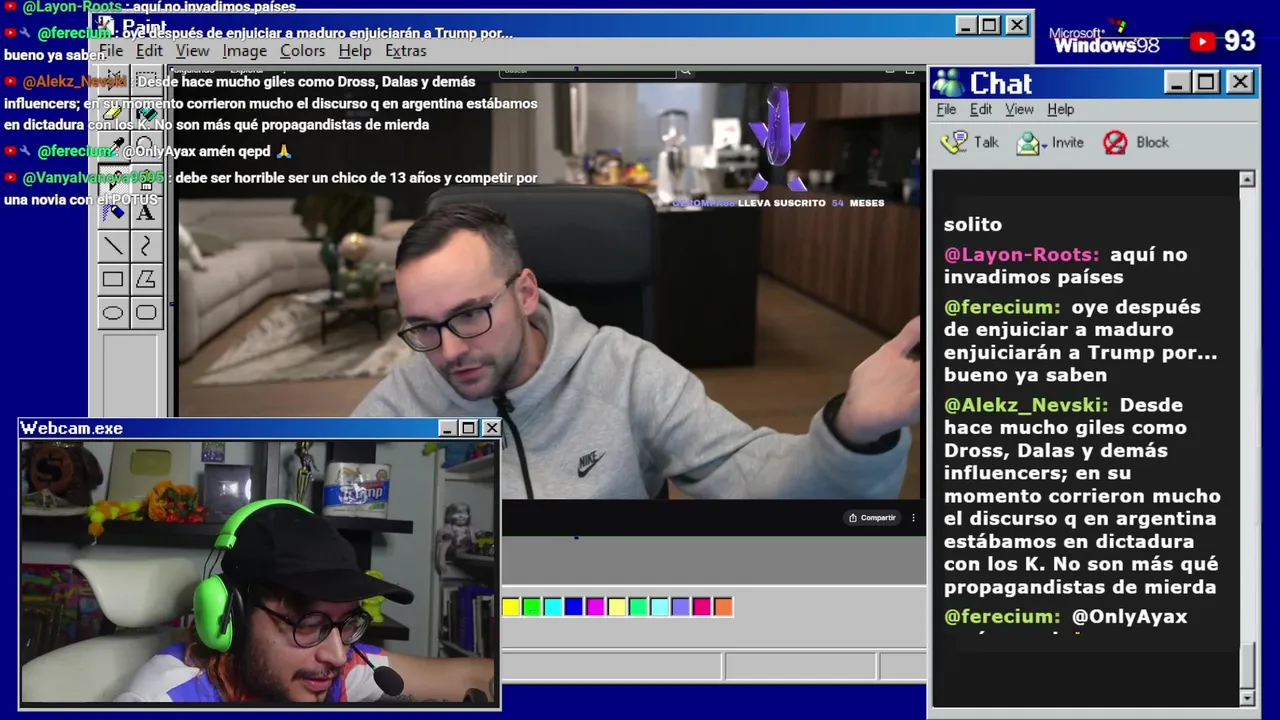Image resolution: width=1280 pixels, height=720 pixels.
Task: Pick the Eraser tool in Paint
Action: [x=113, y=113]
